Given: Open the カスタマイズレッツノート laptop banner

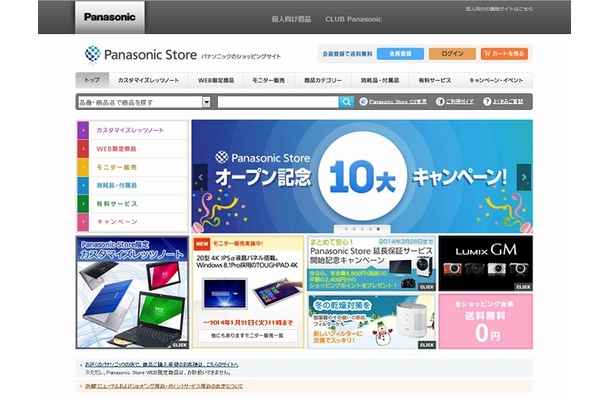Looking at the screenshot, I should pyautogui.click(x=132, y=292).
